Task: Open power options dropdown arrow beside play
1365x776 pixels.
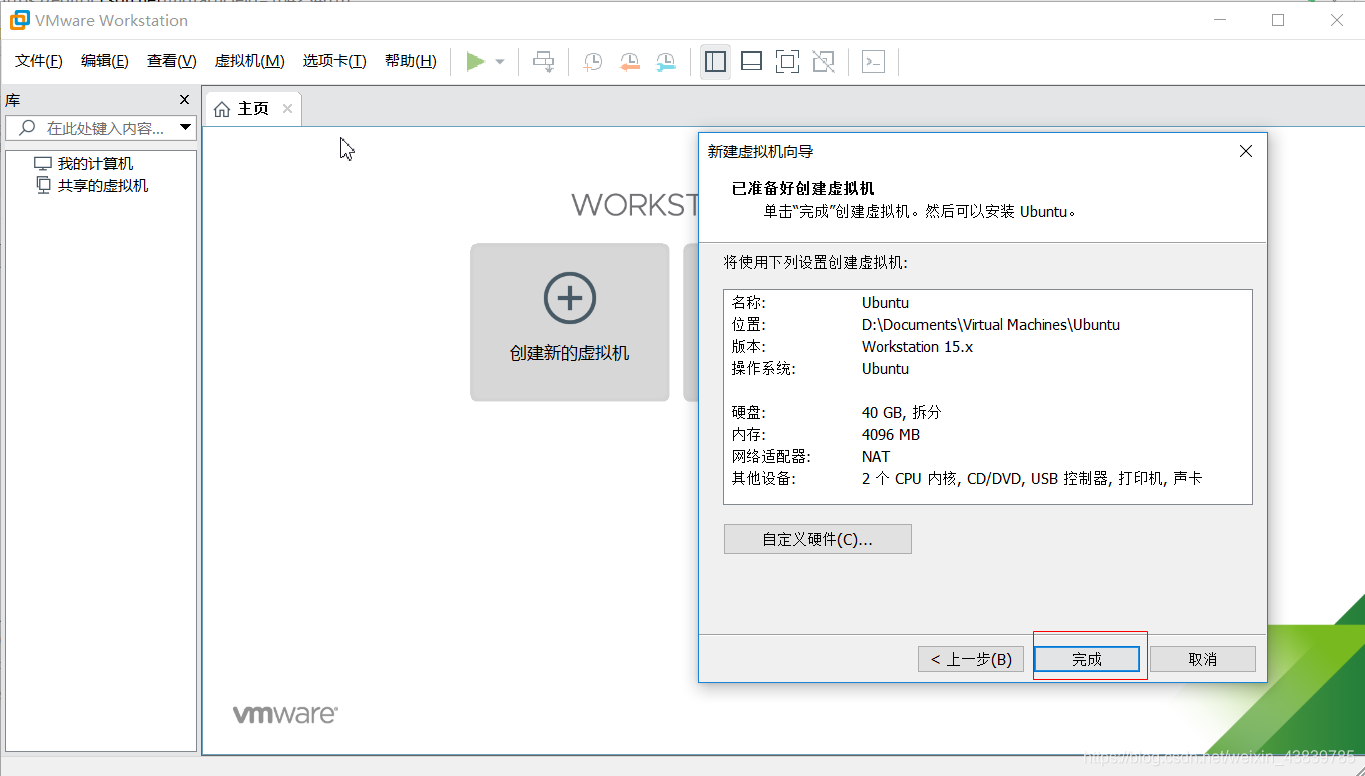Action: 500,62
